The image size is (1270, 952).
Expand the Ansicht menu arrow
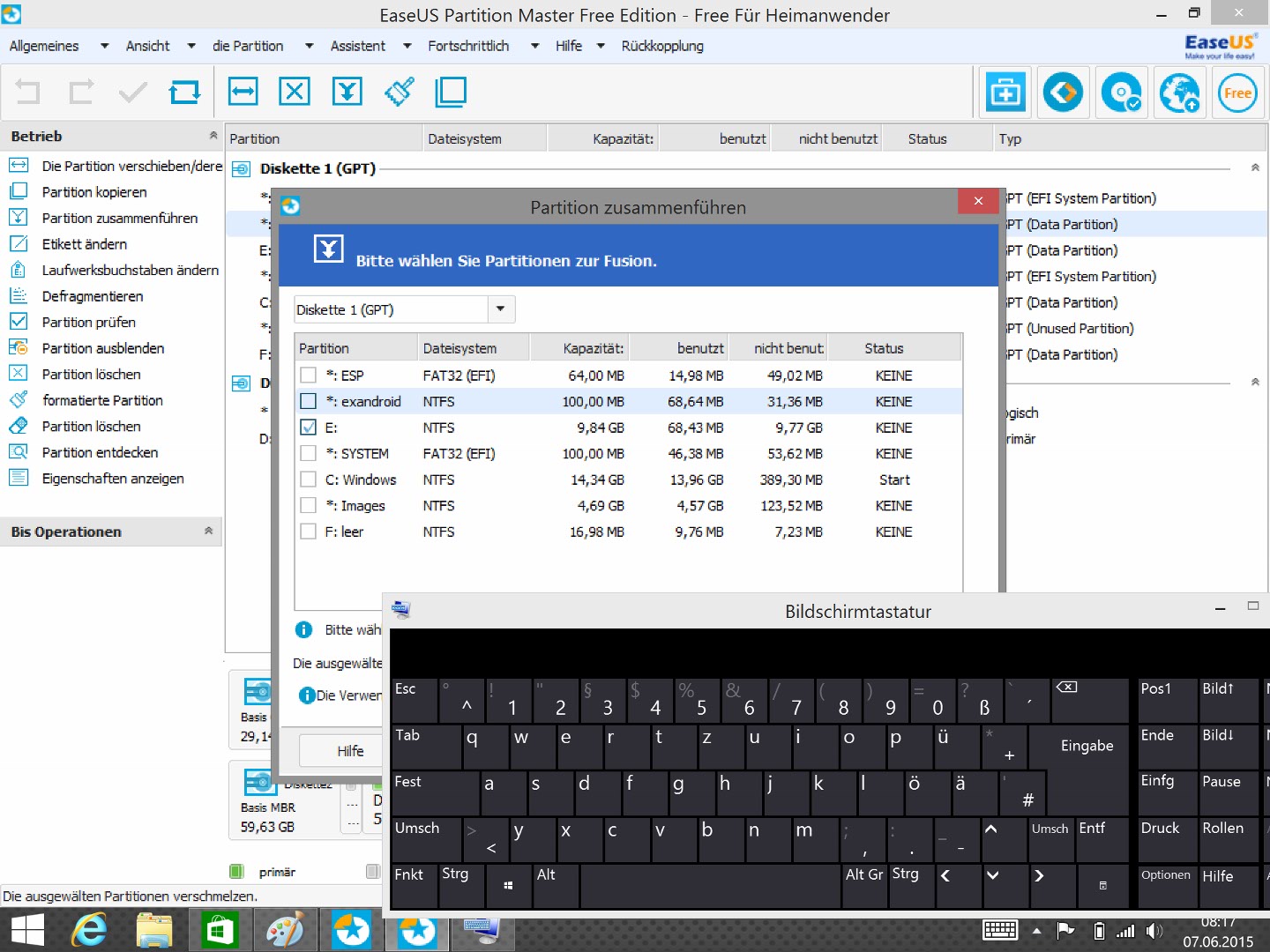tap(190, 46)
